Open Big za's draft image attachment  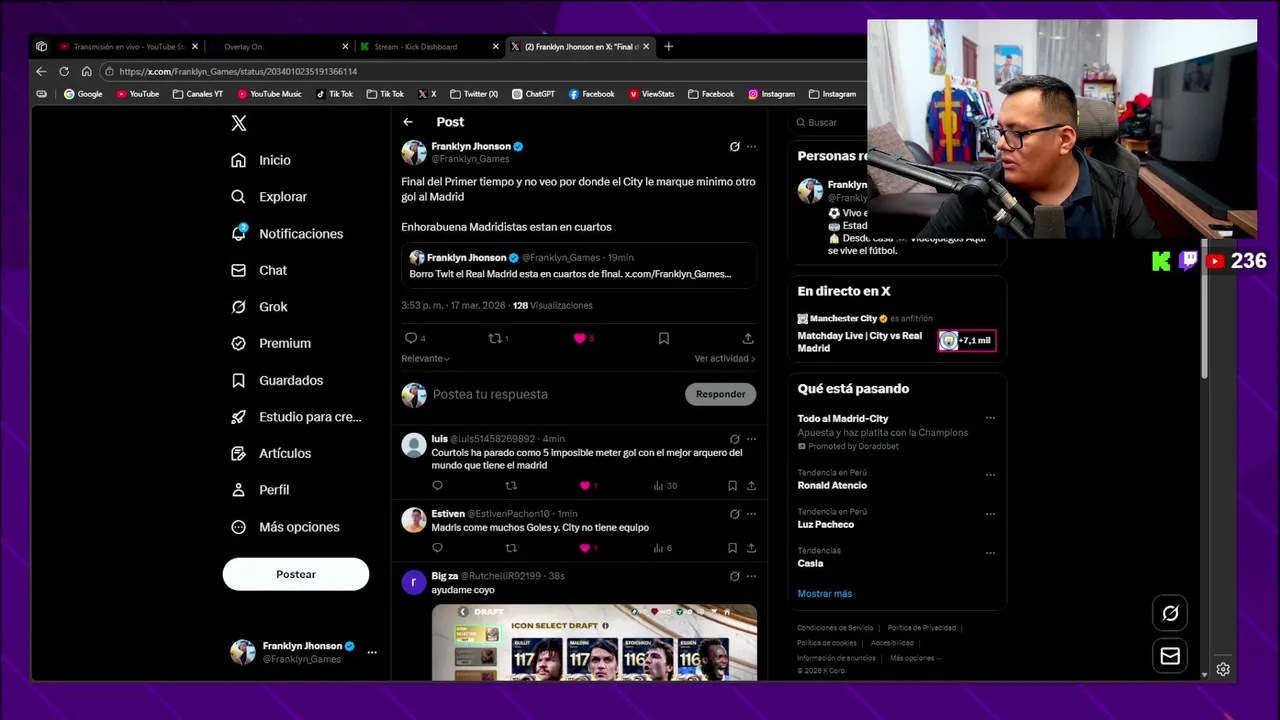[594, 642]
